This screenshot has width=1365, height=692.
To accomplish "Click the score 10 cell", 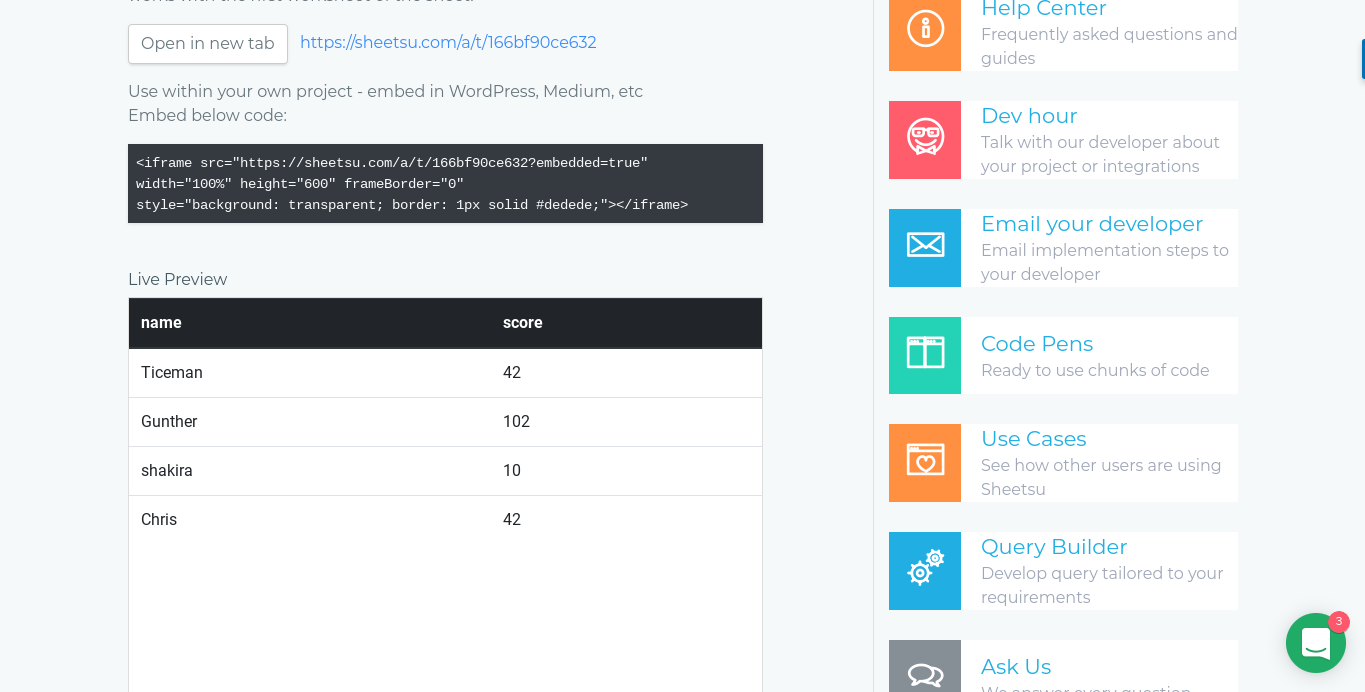I will coord(626,471).
